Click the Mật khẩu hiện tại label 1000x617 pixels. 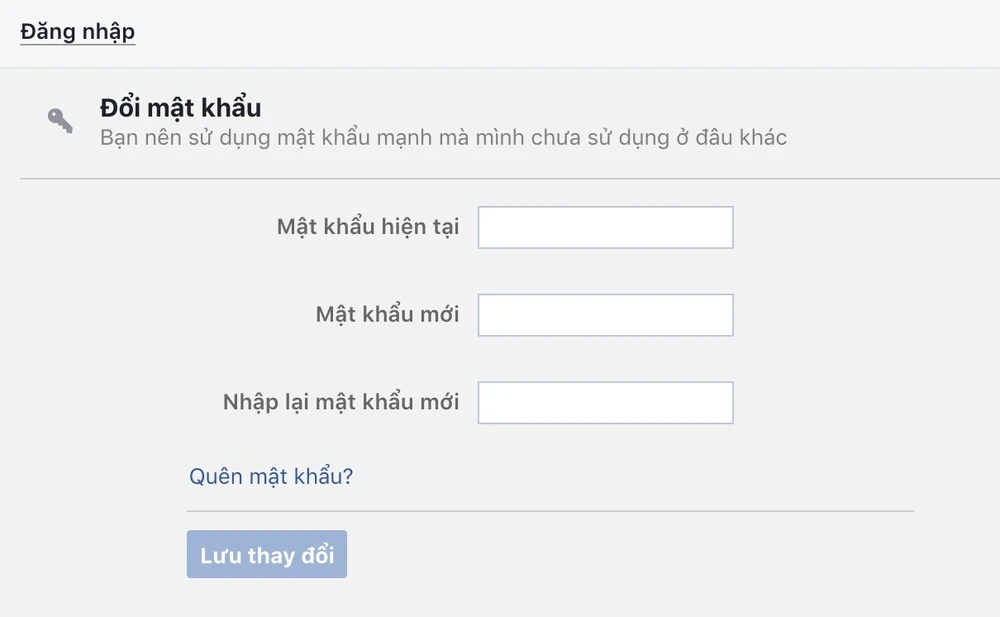(x=368, y=227)
